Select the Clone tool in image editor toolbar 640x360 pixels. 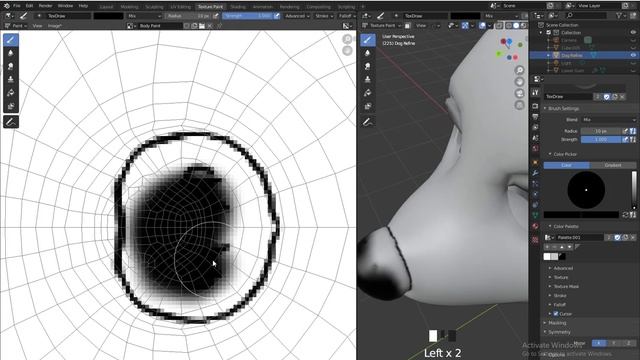[11, 80]
